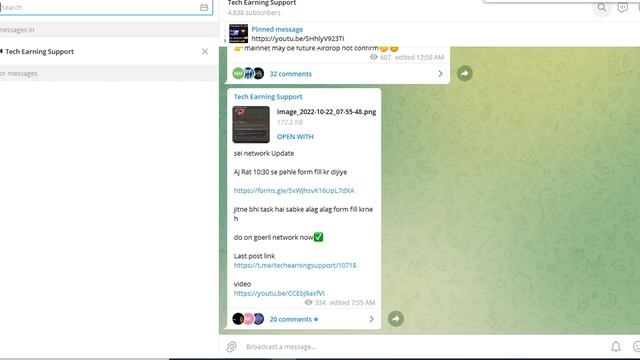Viewport: 640px width, 360px height.
Task: Click the 'Pinned message' label
Action: click(277, 29)
